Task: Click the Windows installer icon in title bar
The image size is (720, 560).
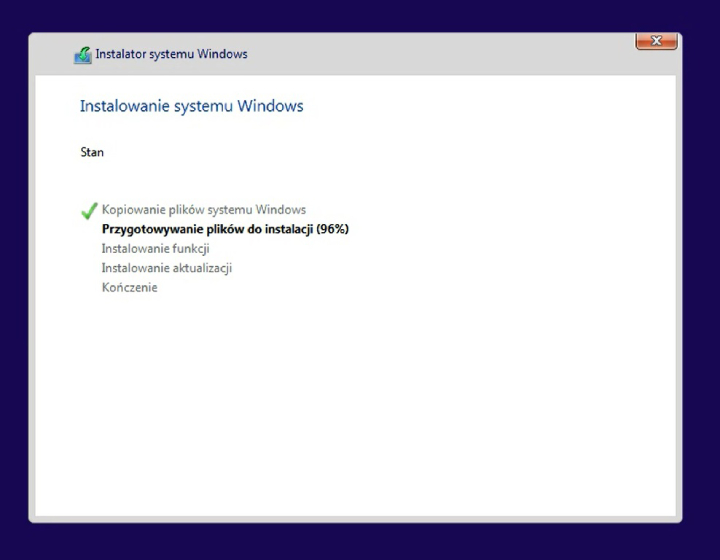Action: click(83, 55)
